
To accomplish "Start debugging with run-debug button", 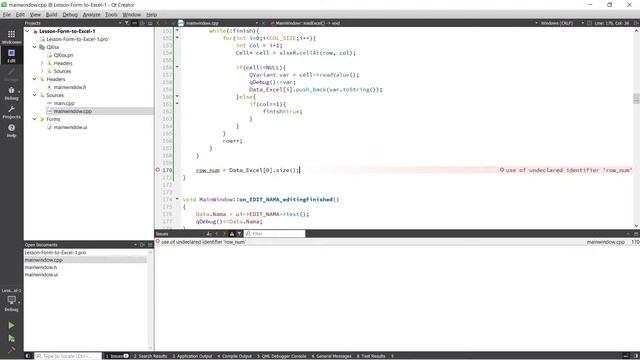I will tap(11, 338).
